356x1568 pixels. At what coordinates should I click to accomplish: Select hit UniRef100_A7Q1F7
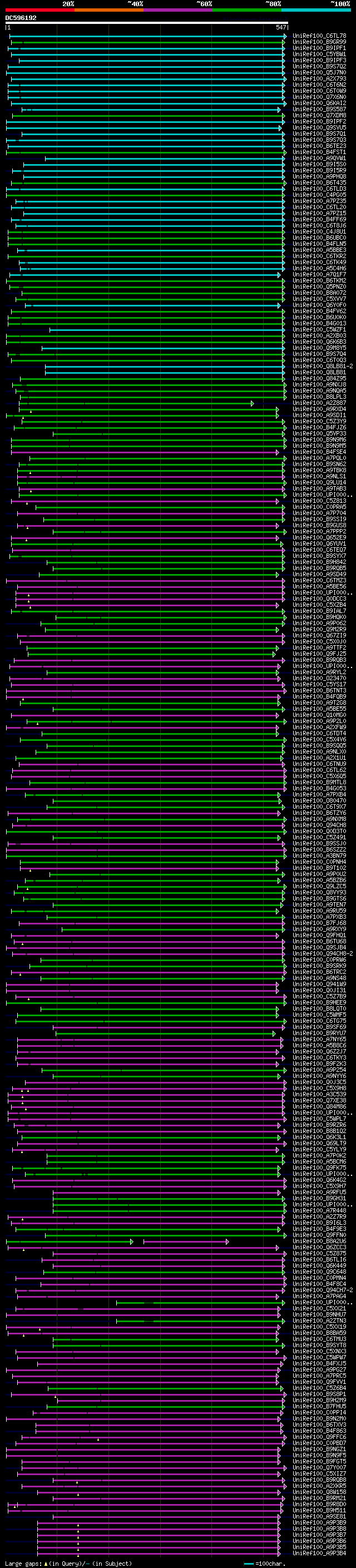[319, 275]
